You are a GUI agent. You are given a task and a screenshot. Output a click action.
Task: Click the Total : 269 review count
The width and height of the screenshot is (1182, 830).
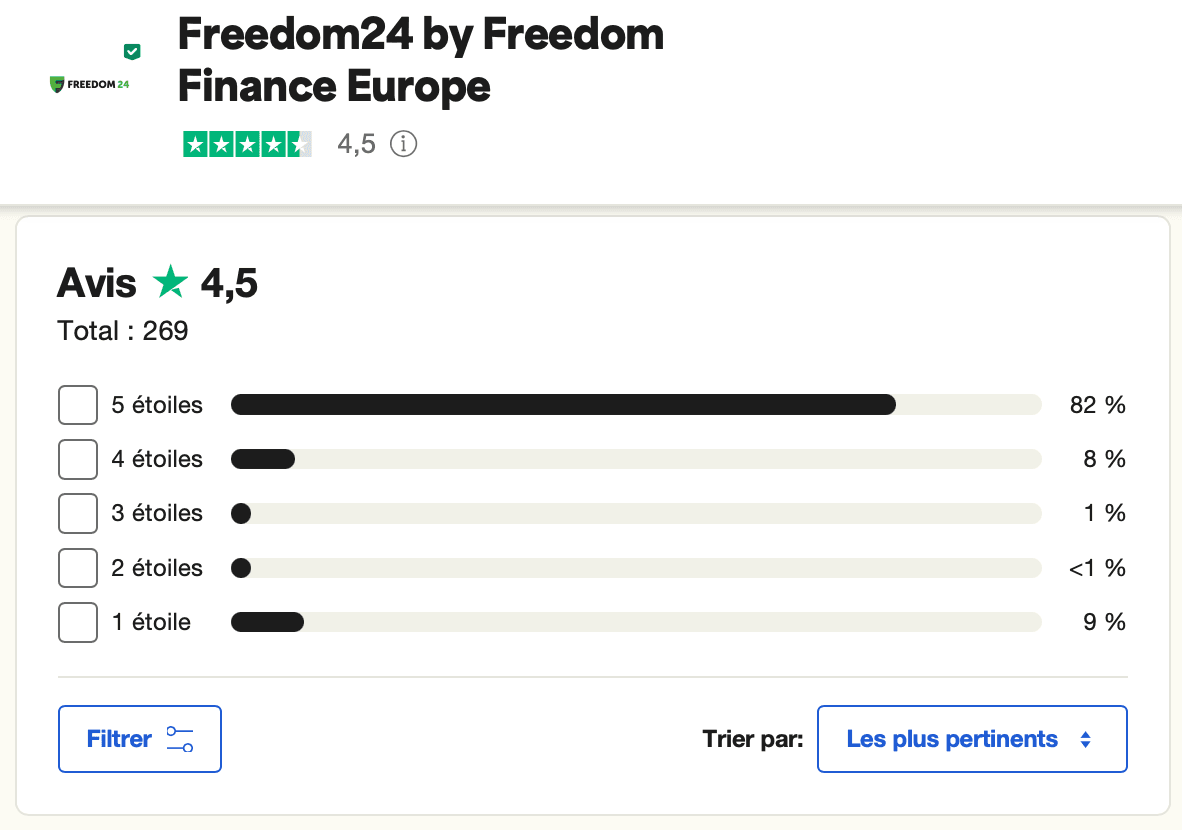[122, 330]
